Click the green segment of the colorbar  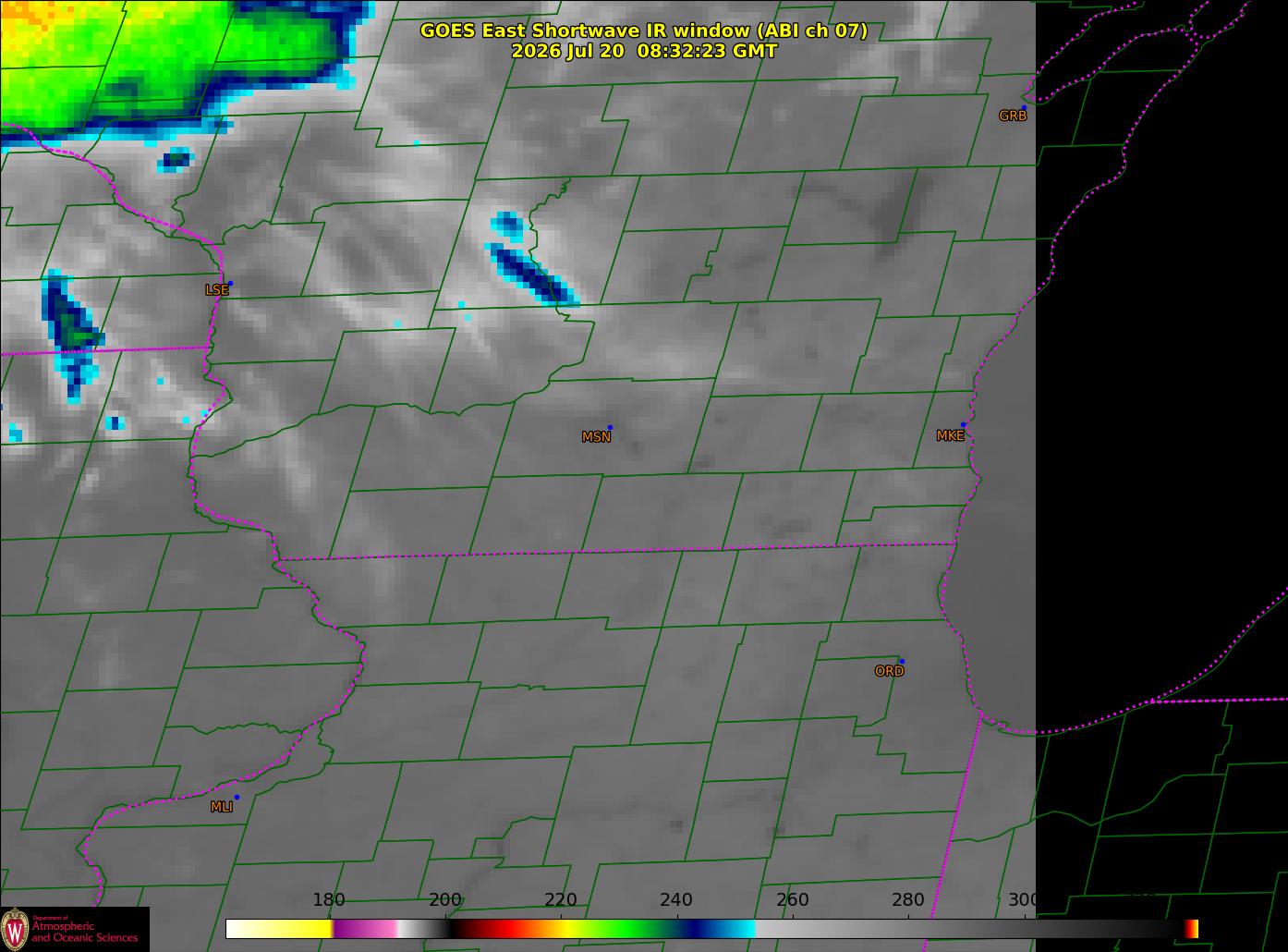point(628,929)
